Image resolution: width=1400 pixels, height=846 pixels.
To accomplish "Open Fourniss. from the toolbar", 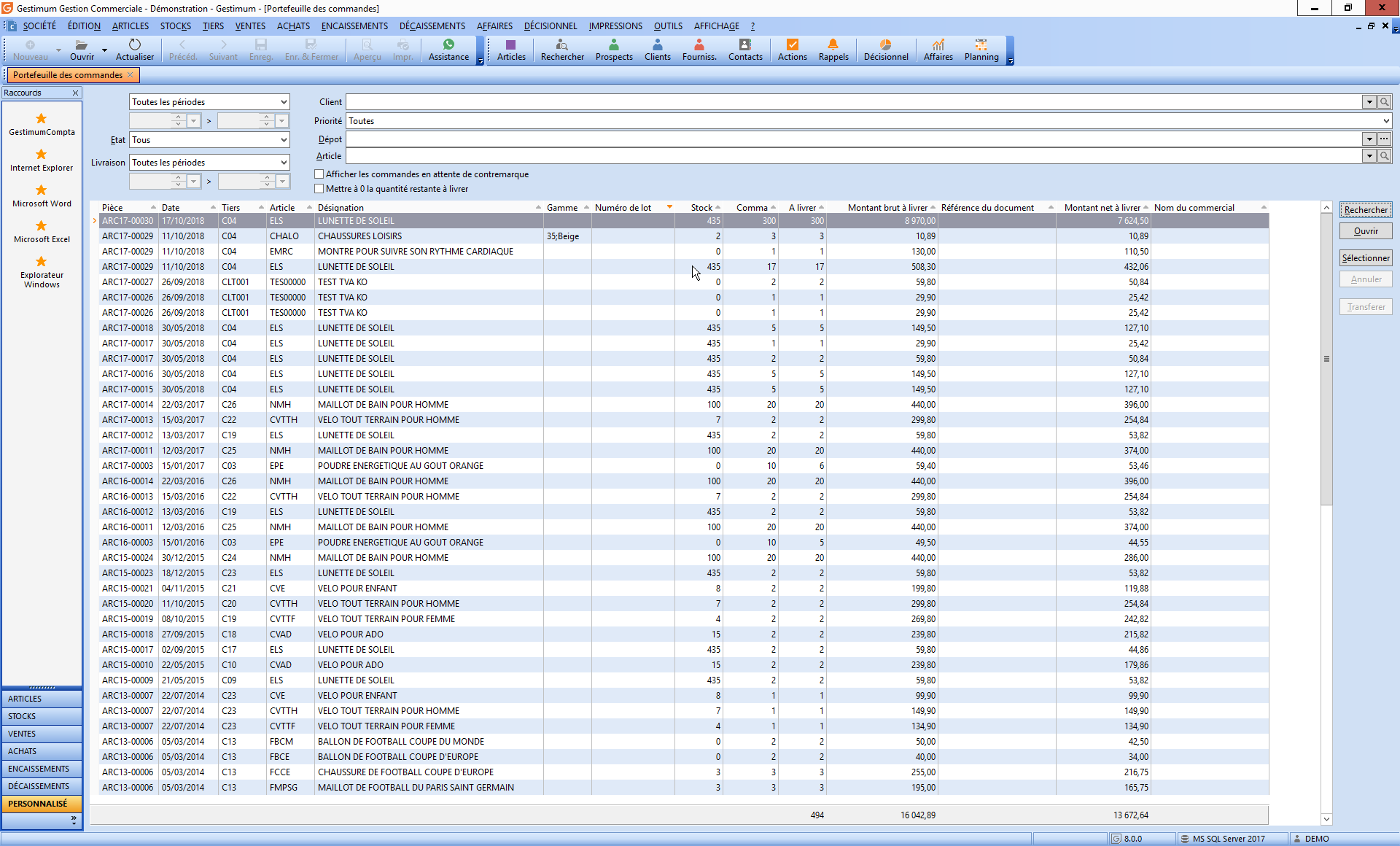I will point(699,50).
